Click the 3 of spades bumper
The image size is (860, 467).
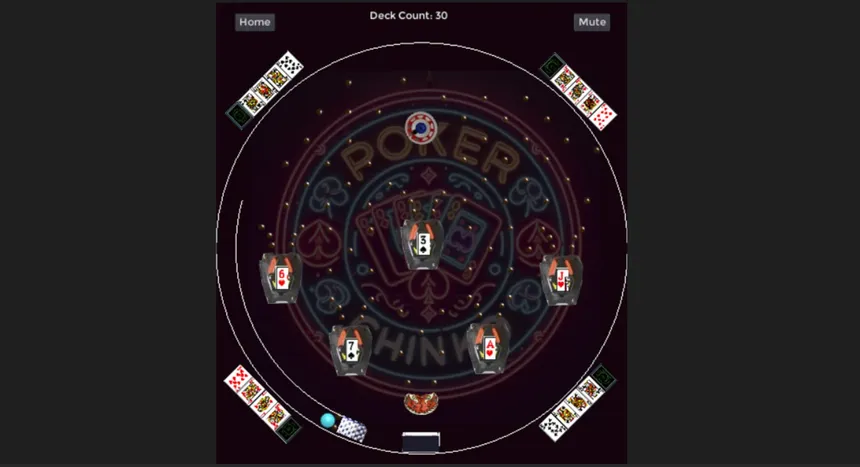[422, 244]
